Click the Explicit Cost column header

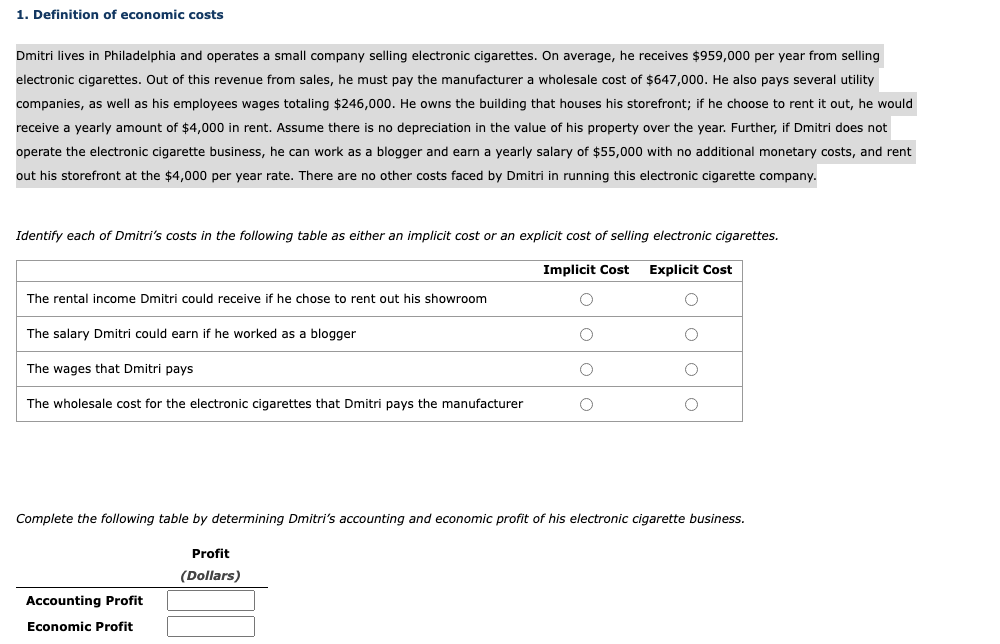691,269
